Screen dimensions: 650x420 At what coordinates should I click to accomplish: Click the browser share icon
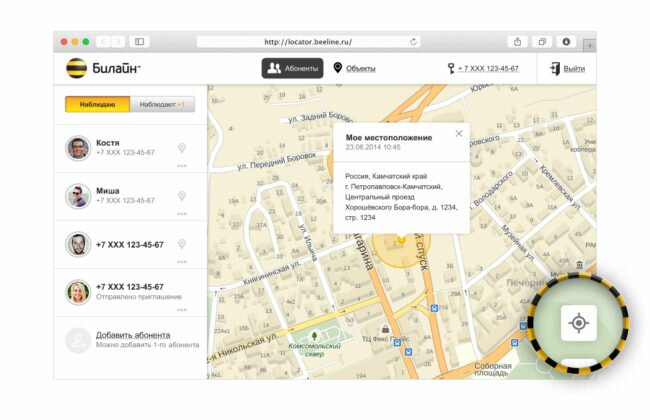(x=517, y=42)
